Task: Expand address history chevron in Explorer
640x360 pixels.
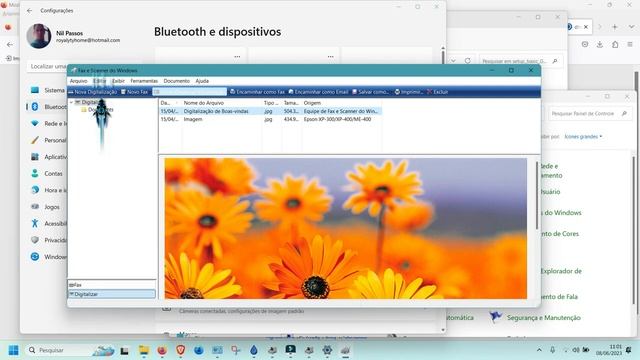Action: tap(453, 61)
